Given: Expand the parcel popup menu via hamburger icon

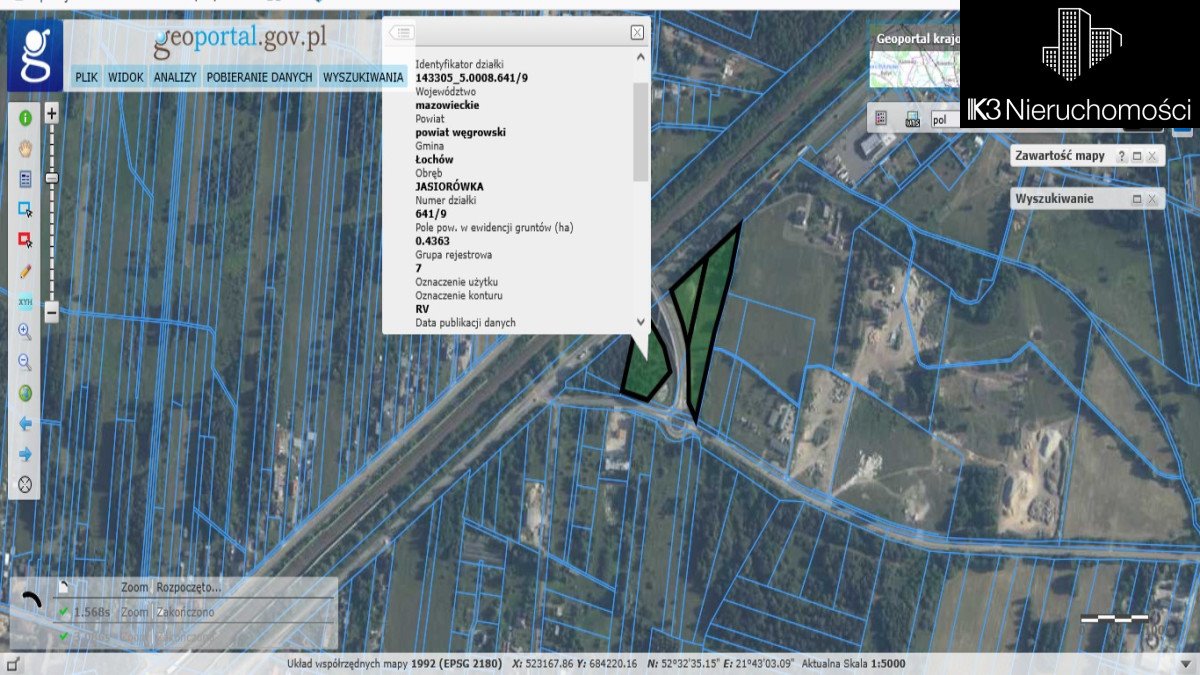Looking at the screenshot, I should (x=403, y=31).
